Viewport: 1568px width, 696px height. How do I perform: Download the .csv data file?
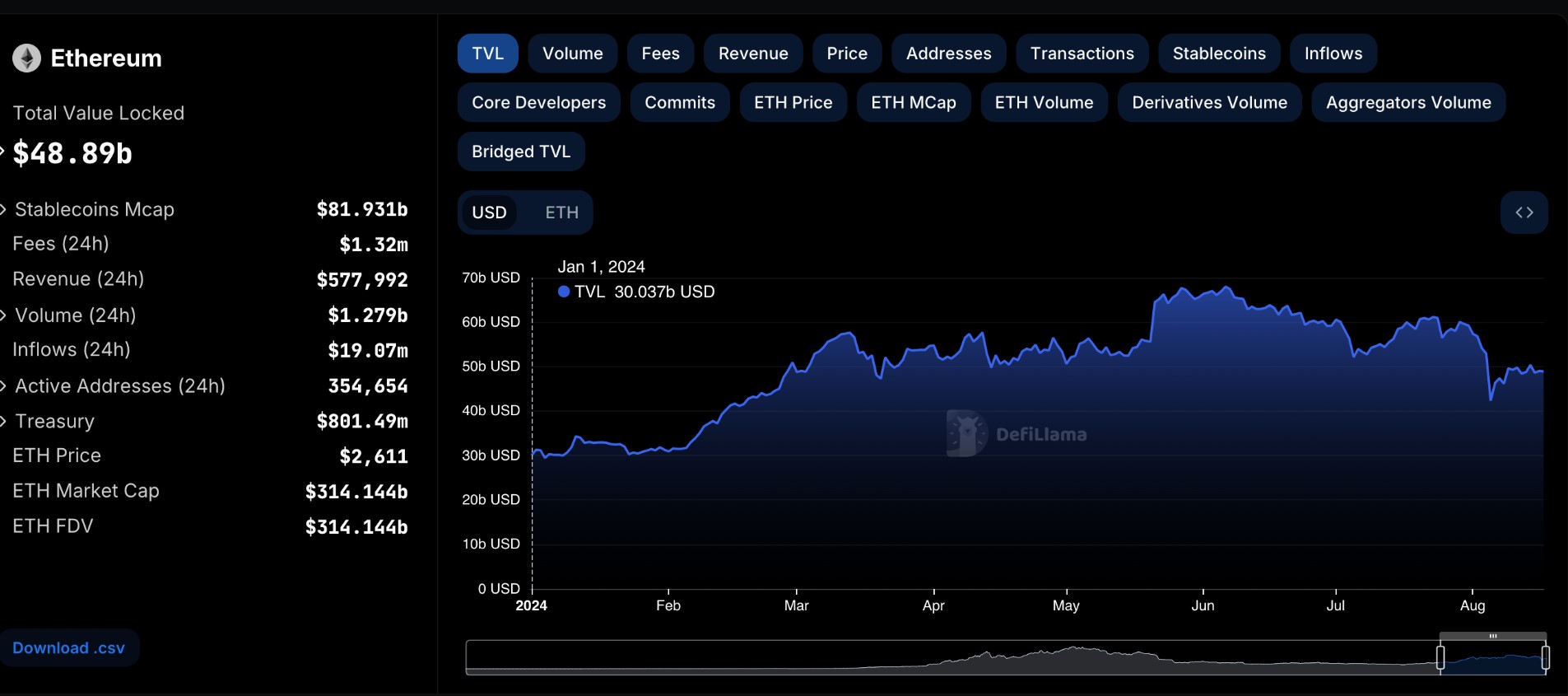coord(69,648)
